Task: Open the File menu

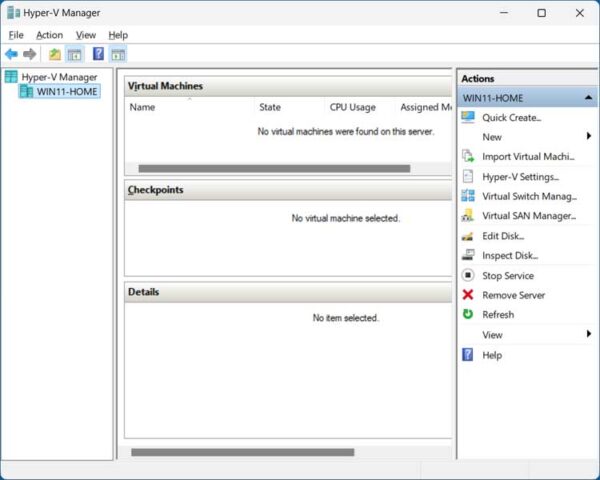Action: tap(16, 35)
